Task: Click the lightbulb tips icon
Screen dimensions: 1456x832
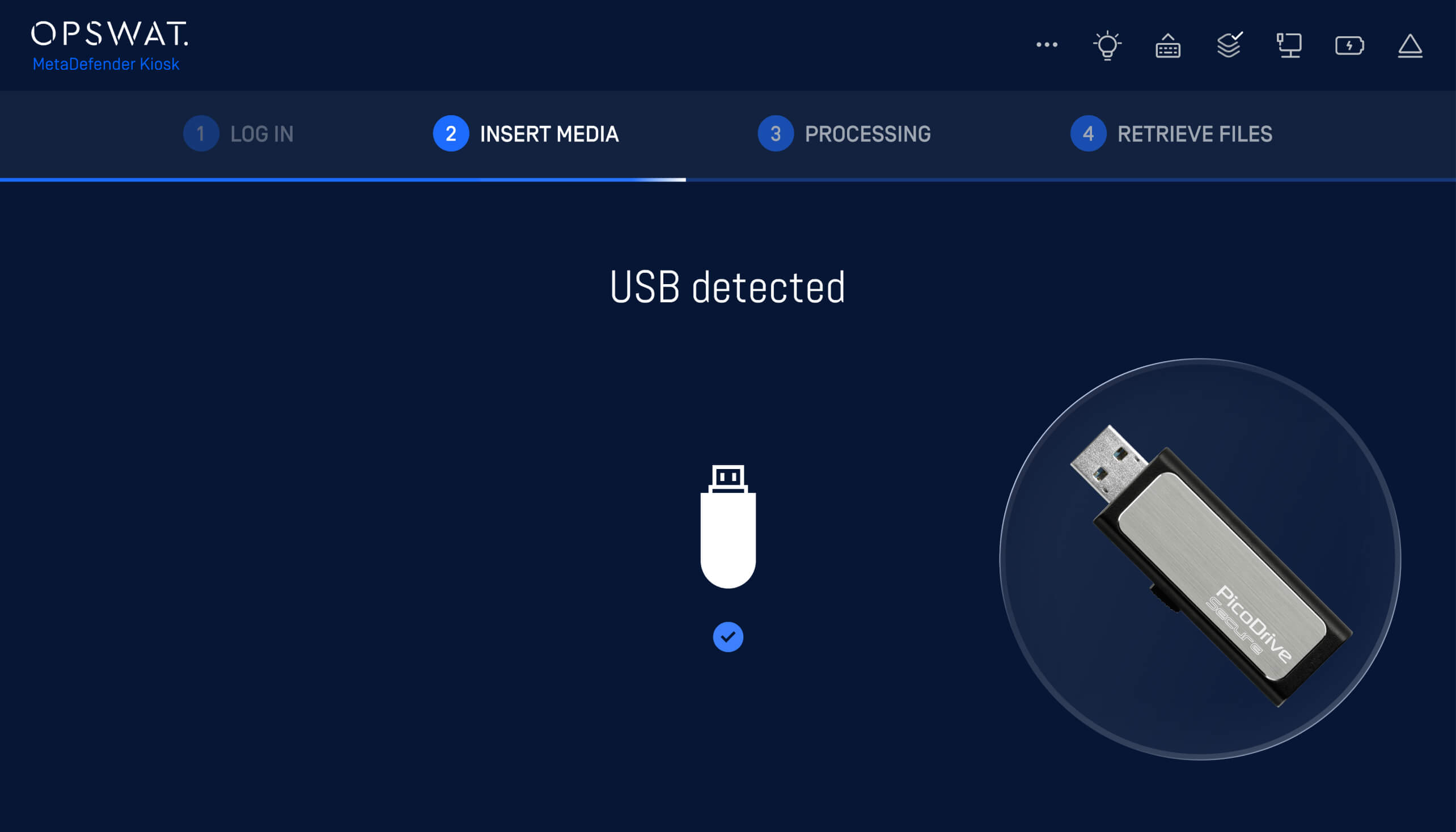Action: (x=1107, y=45)
